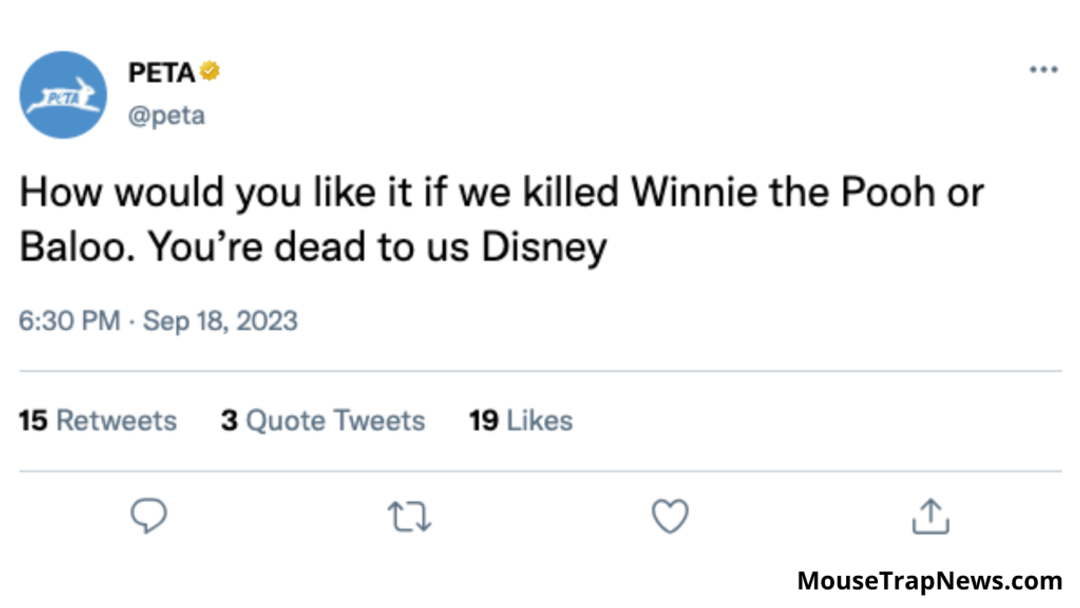
Task: Open the PETA display name link
Action: [160, 73]
